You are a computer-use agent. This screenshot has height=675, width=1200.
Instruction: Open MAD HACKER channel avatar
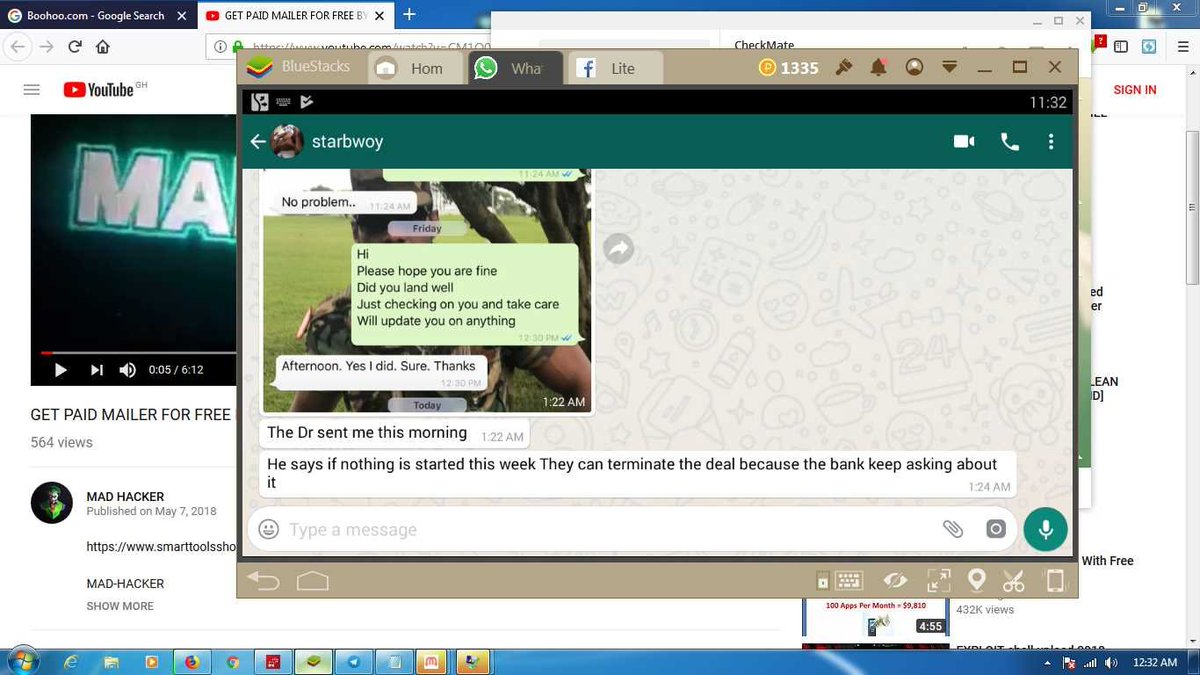coord(51,503)
